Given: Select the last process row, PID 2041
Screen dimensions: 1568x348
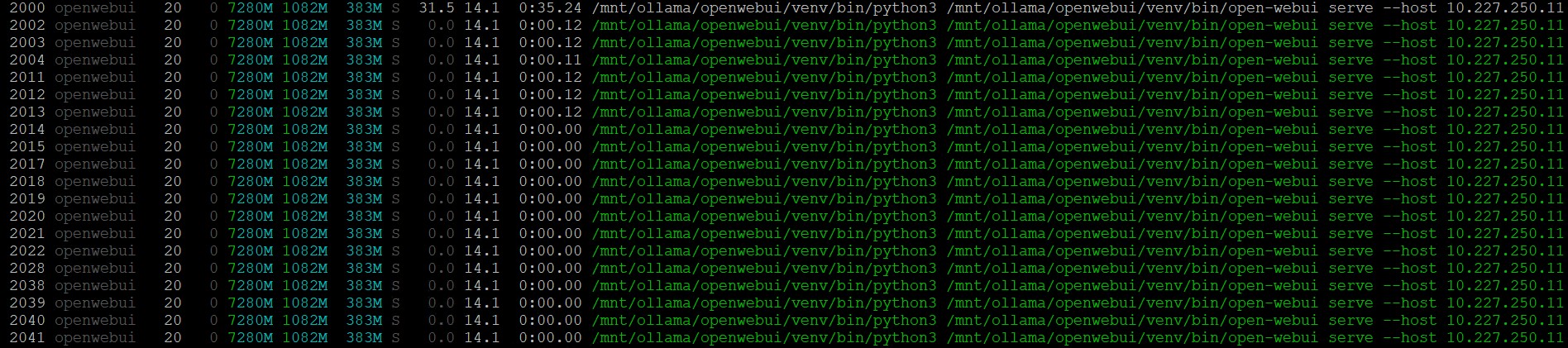Looking at the screenshot, I should coord(27,337).
